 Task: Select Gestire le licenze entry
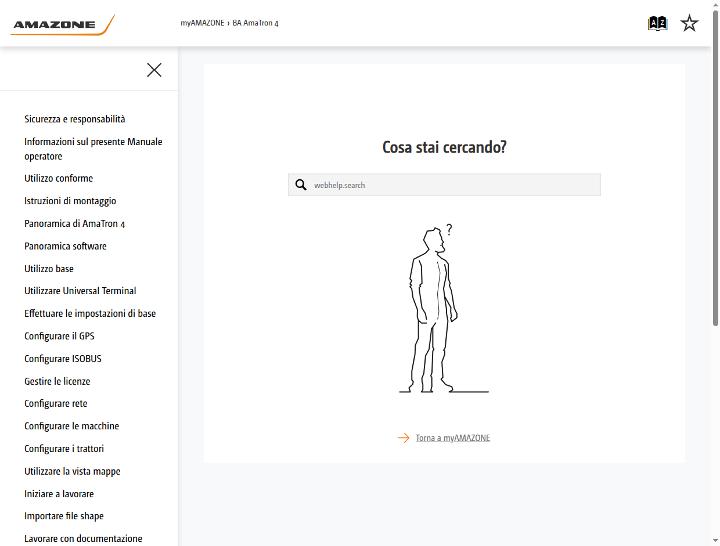[57, 381]
